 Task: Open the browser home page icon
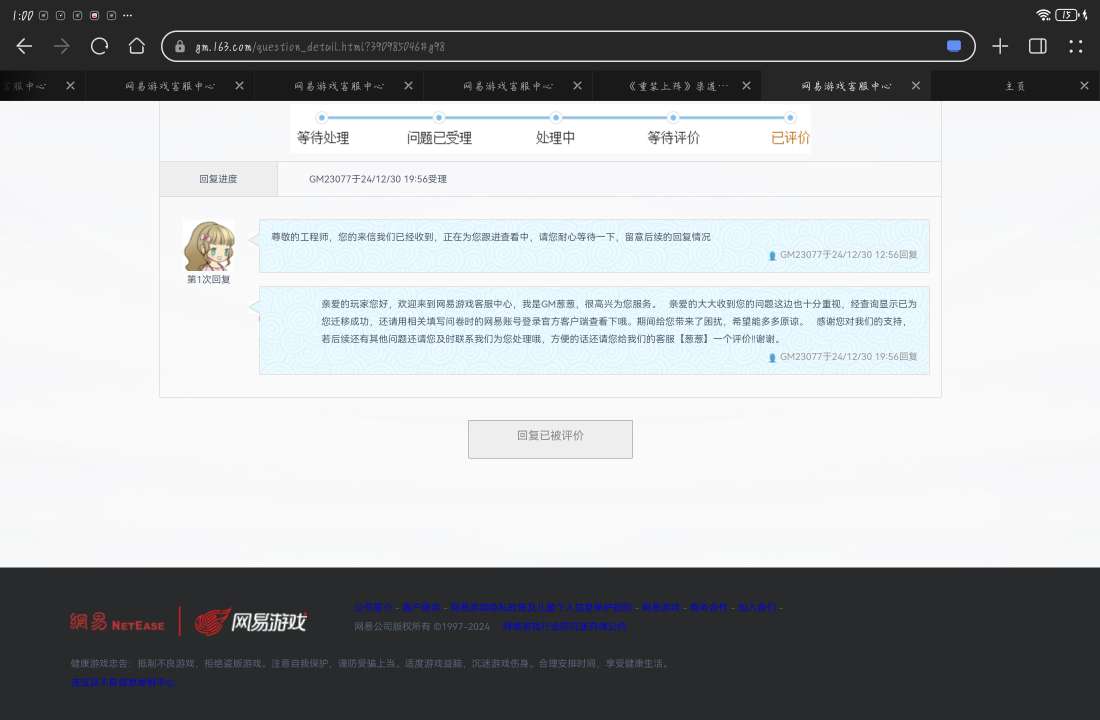tap(137, 46)
